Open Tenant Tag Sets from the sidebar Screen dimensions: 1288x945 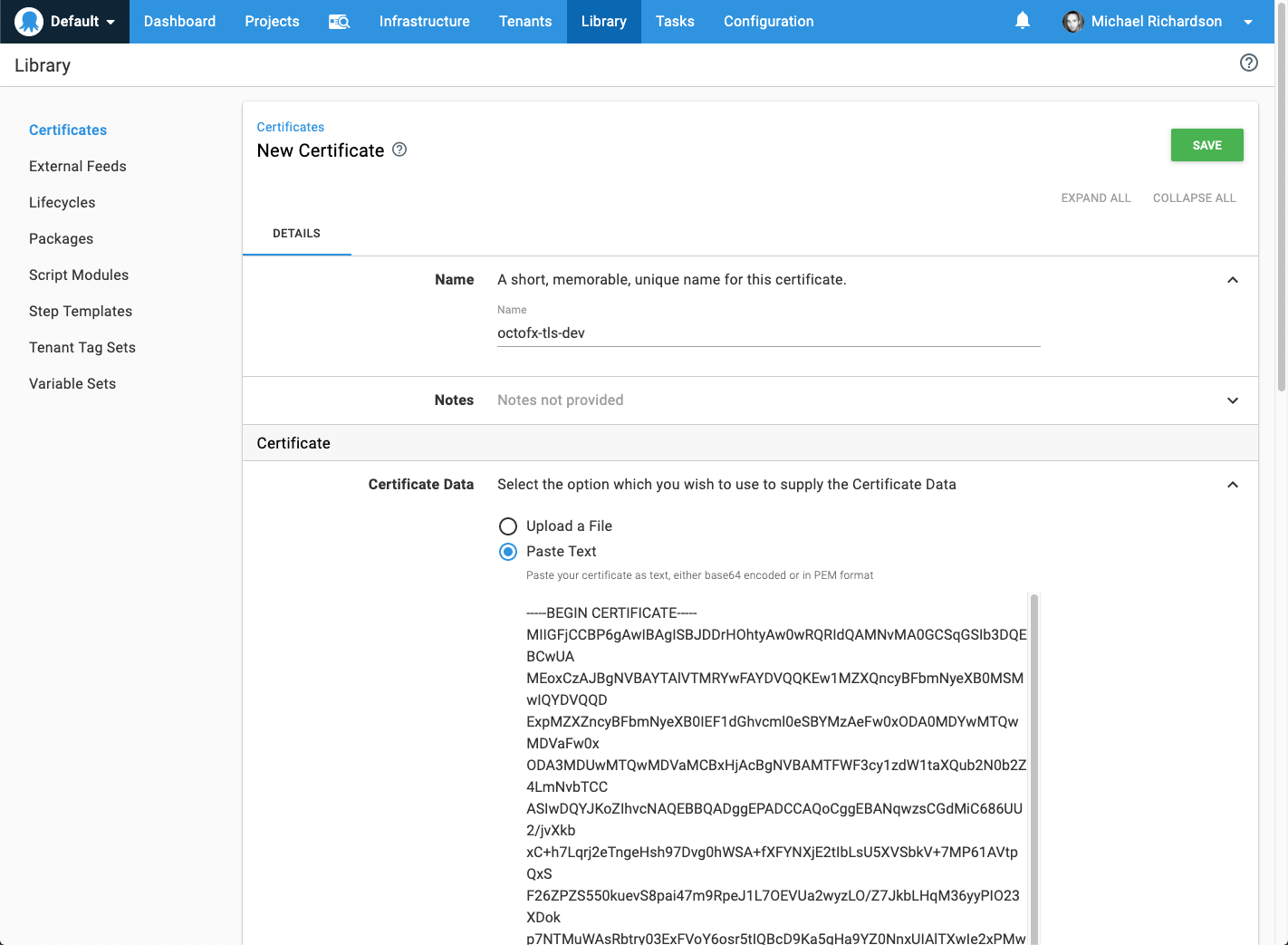82,347
